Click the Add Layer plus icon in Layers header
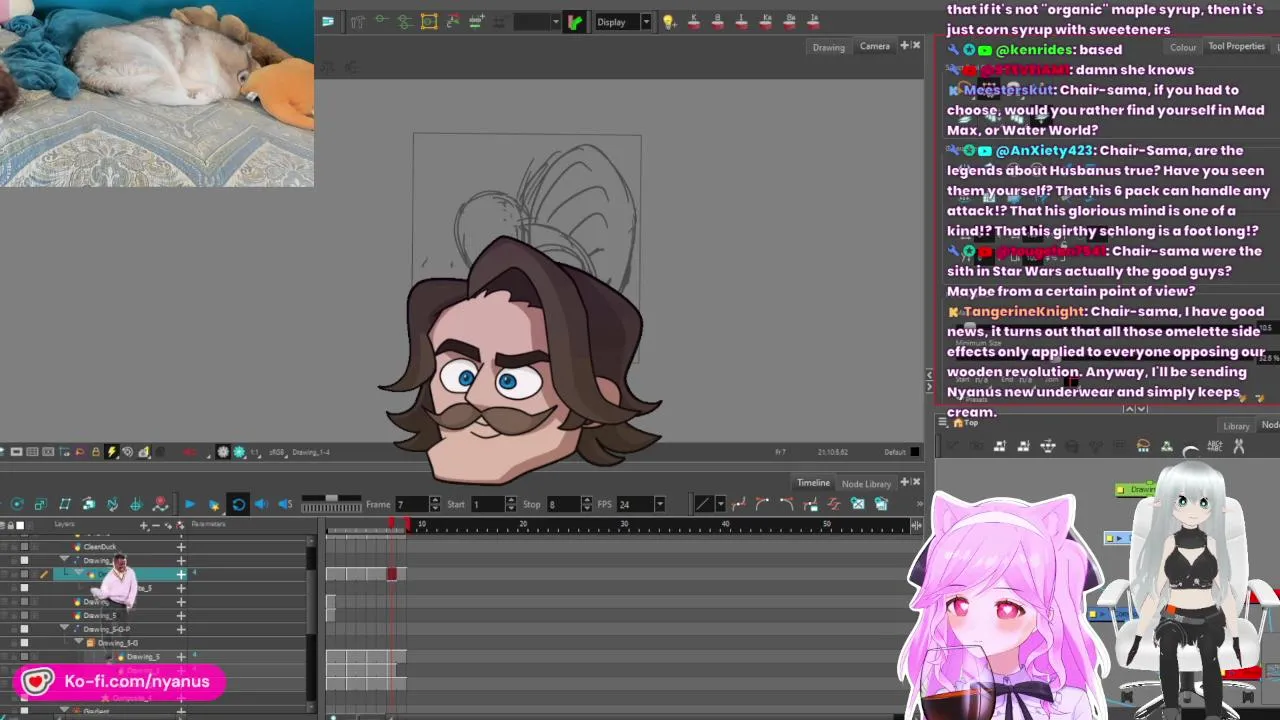Viewport: 1280px width, 720px height. (x=144, y=525)
